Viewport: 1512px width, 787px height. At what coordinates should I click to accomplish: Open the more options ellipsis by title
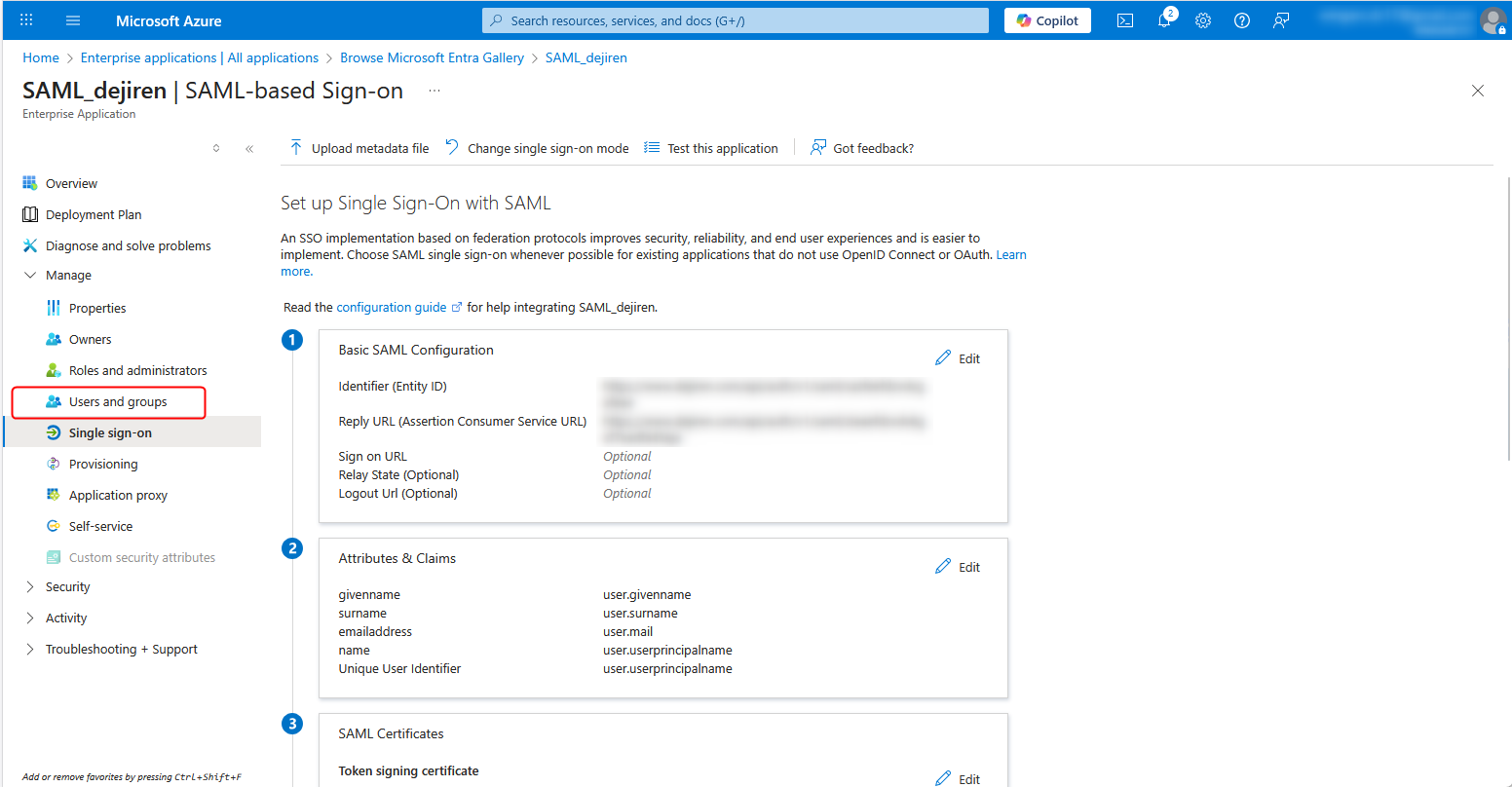point(435,91)
